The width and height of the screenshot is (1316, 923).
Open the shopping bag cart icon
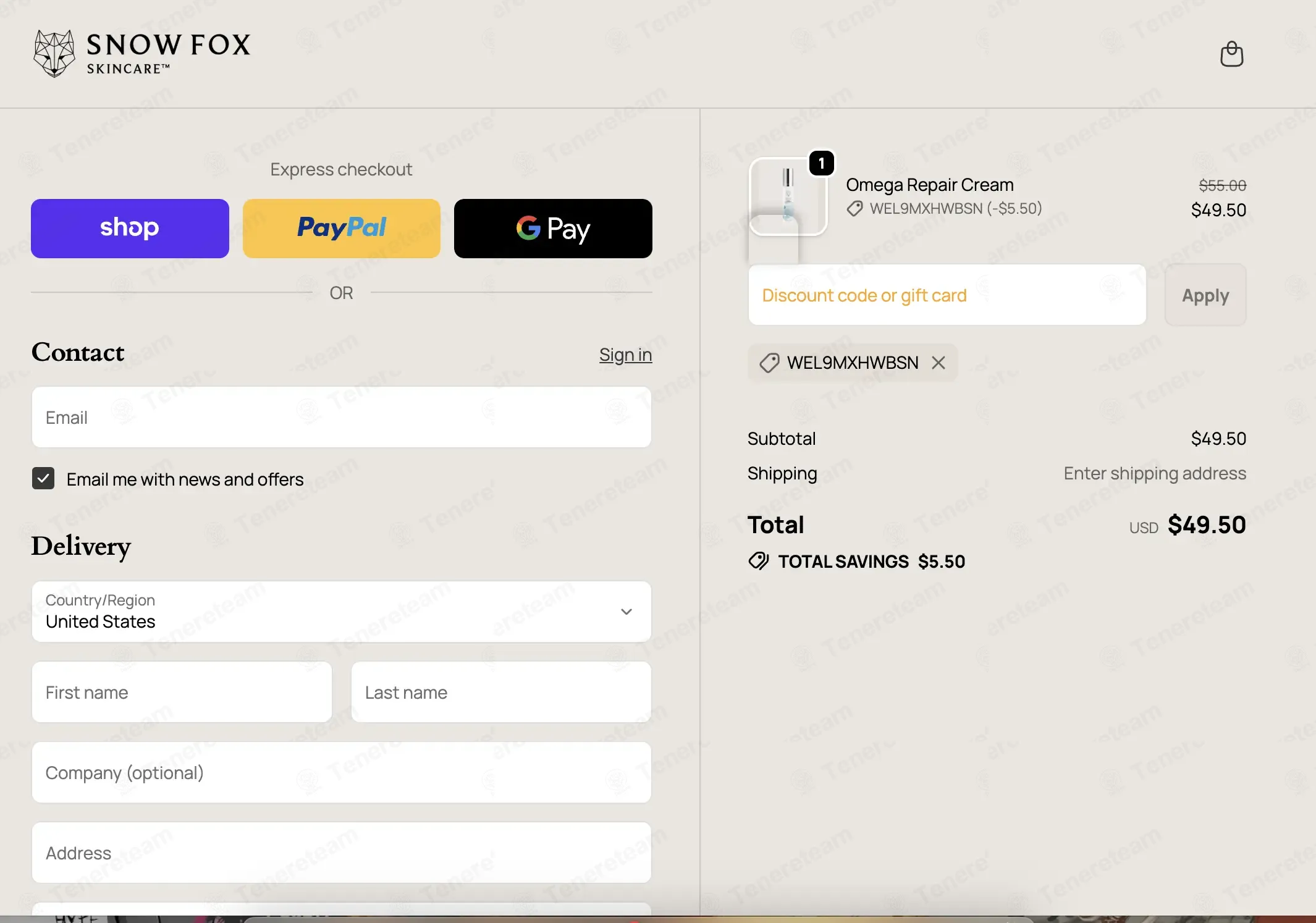[1231, 54]
